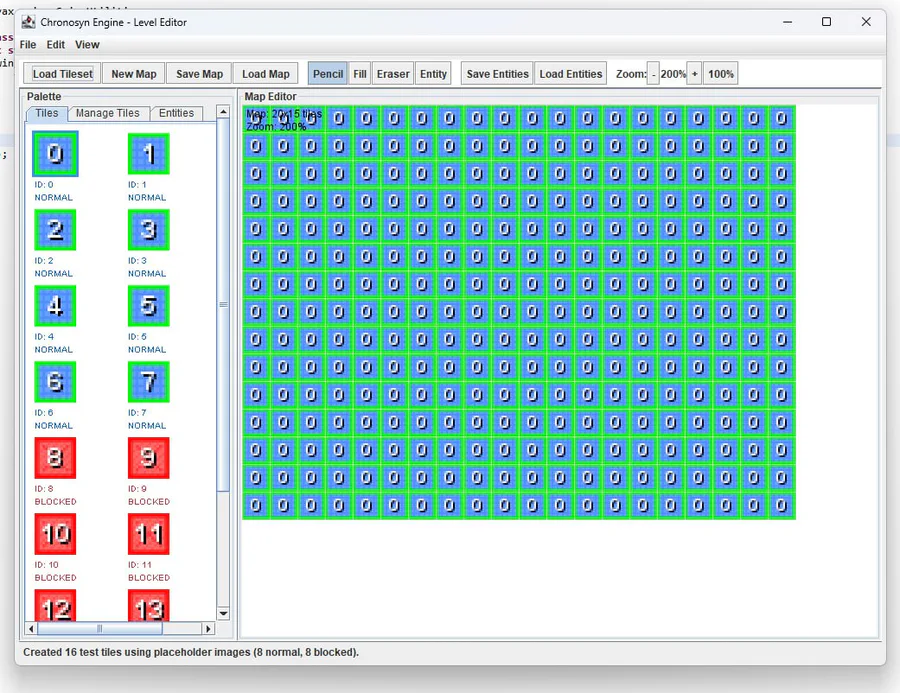The width and height of the screenshot is (900, 693).
Task: Select tile 1 in the palette
Action: [149, 154]
